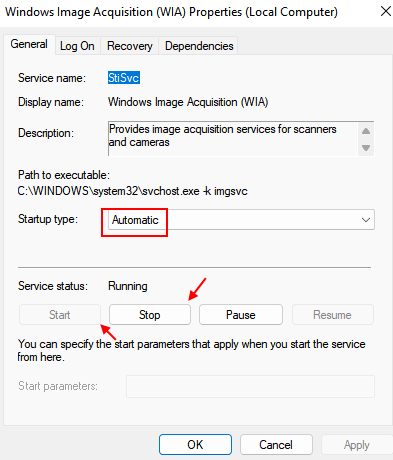Click the highlighted StiSvc service name
Image resolution: width=393 pixels, height=460 pixels.
(124, 78)
